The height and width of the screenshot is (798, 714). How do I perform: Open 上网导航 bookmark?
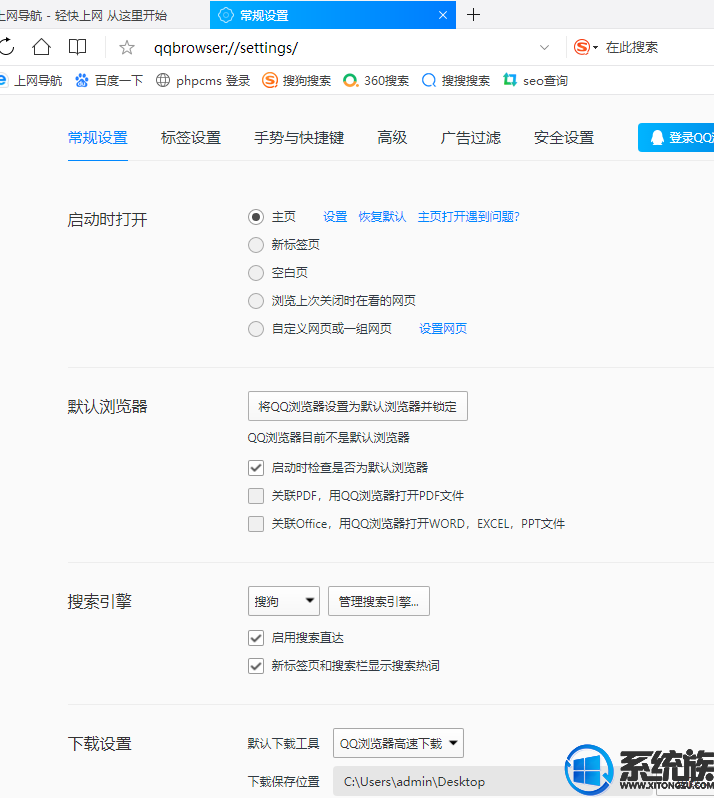click(31, 80)
